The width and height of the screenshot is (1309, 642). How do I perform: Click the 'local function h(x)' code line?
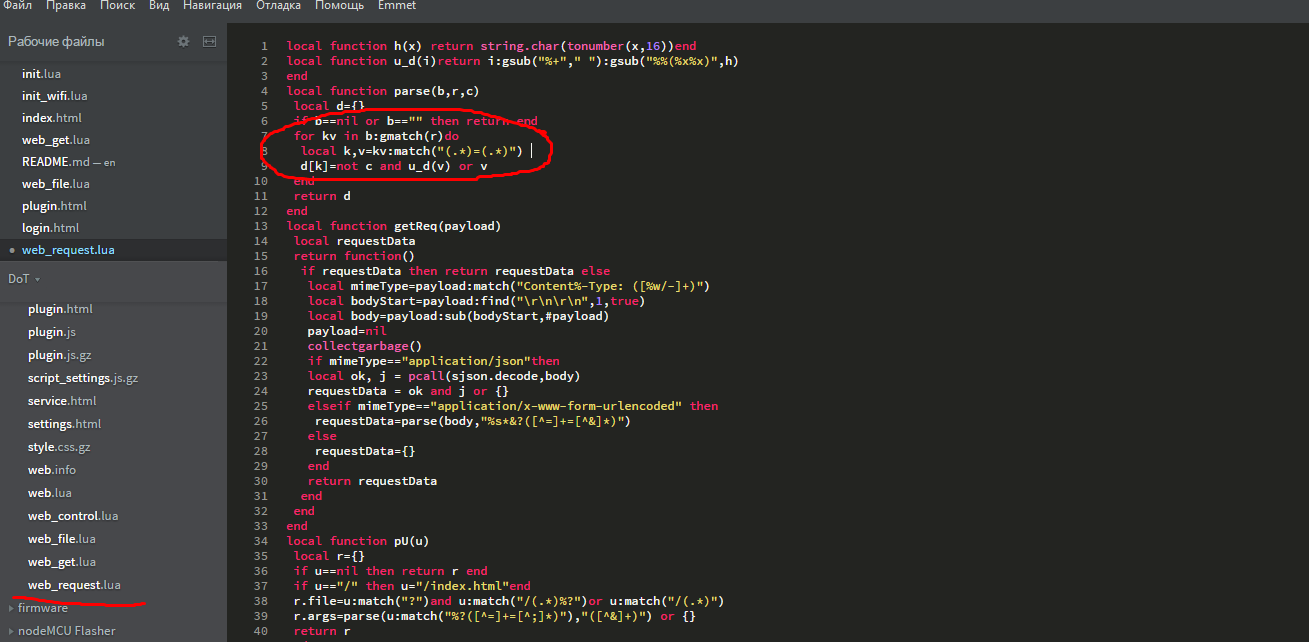pos(491,46)
